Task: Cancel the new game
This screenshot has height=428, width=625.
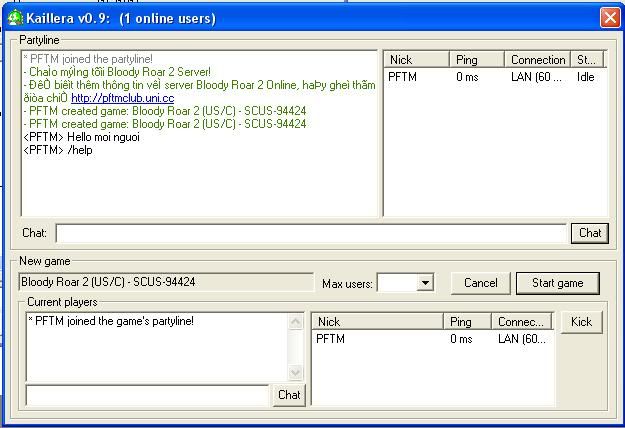Action: (x=481, y=283)
